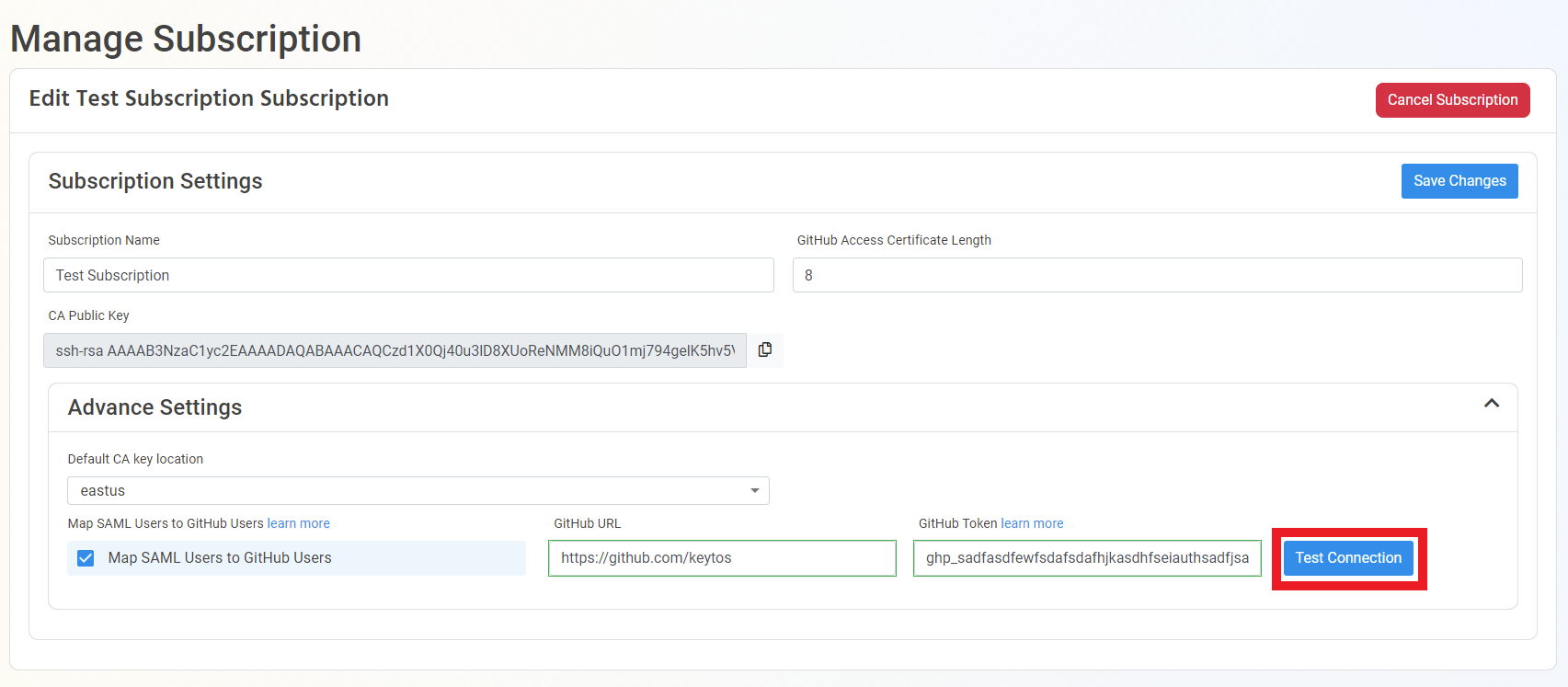Screen dimensions: 1568x687
Task: Open learn more link for SAML mapping
Action: [298, 523]
